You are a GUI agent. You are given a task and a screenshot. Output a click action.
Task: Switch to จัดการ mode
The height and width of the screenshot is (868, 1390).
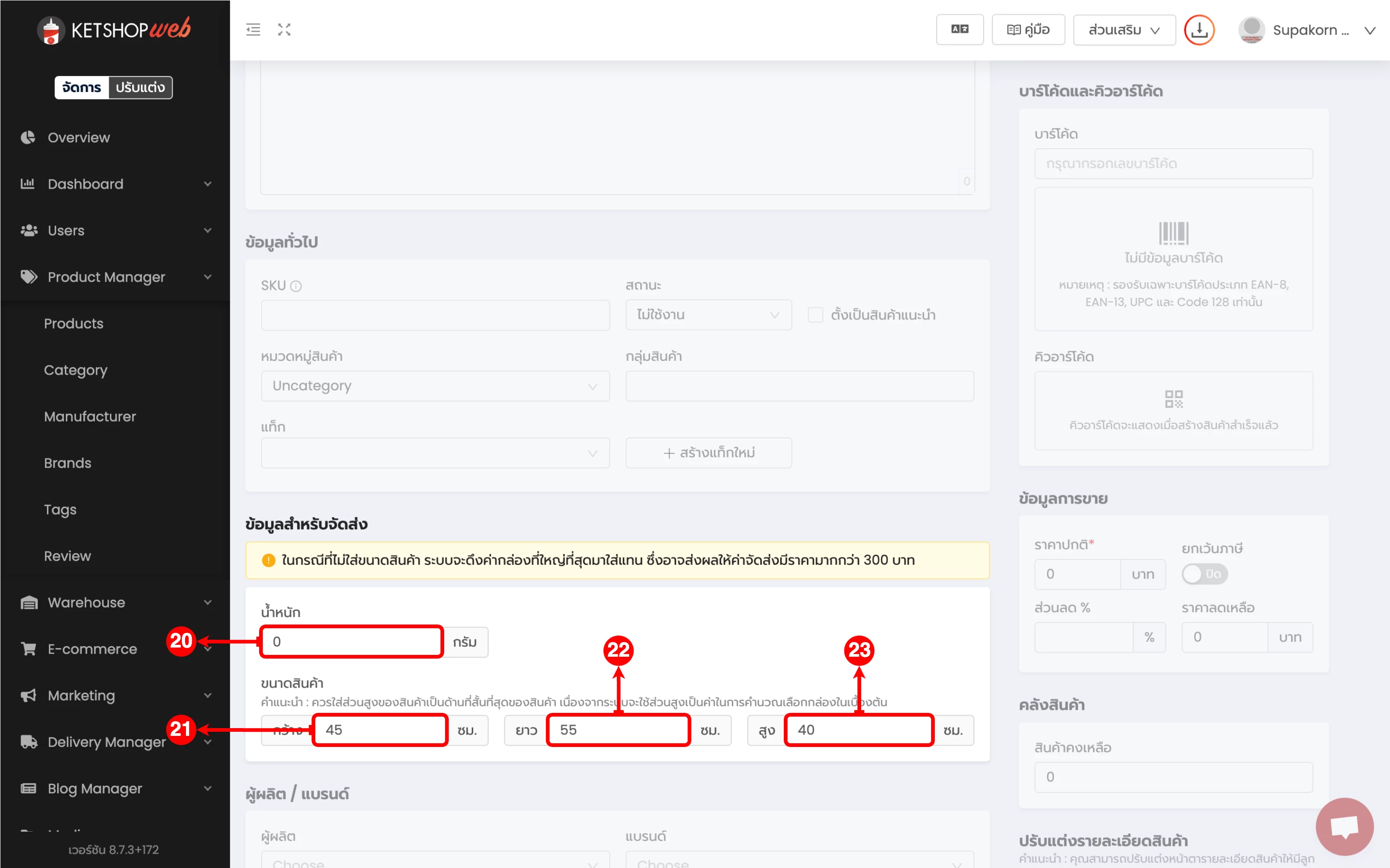pyautogui.click(x=81, y=87)
